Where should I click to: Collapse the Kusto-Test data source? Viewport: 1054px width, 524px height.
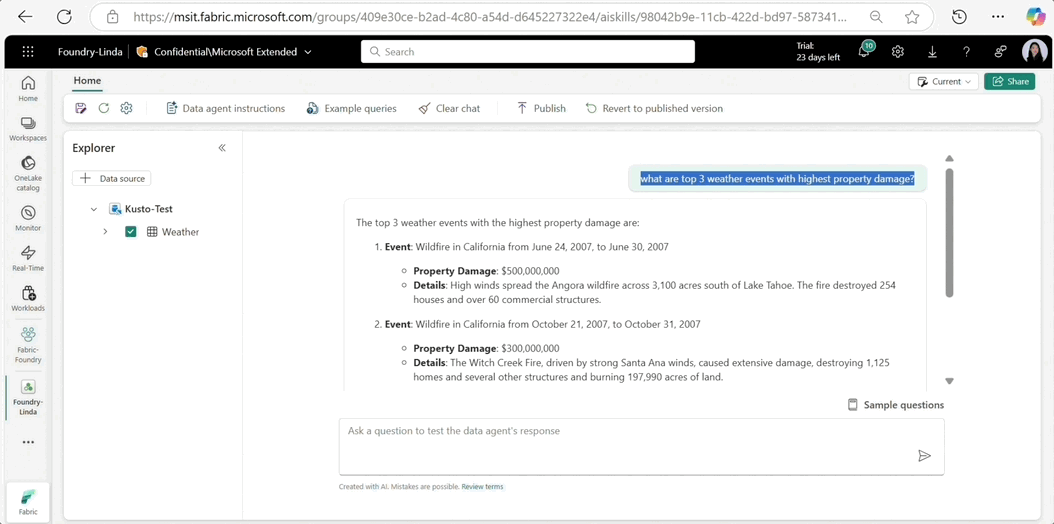point(93,209)
